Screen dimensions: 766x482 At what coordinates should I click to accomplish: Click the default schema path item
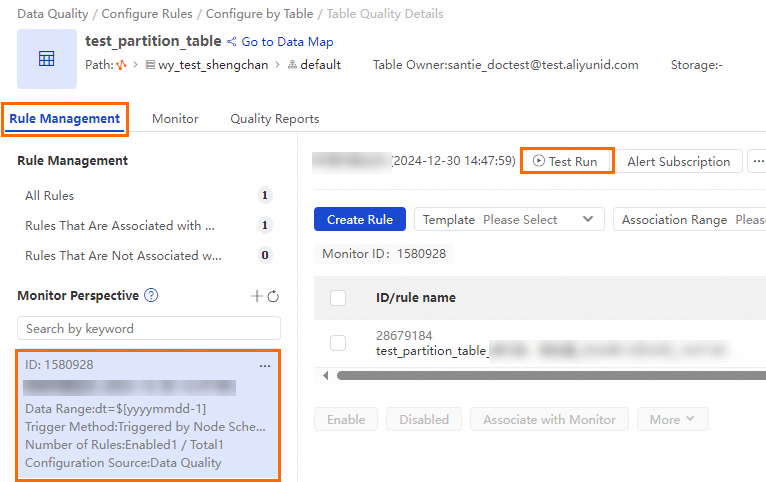(320, 65)
